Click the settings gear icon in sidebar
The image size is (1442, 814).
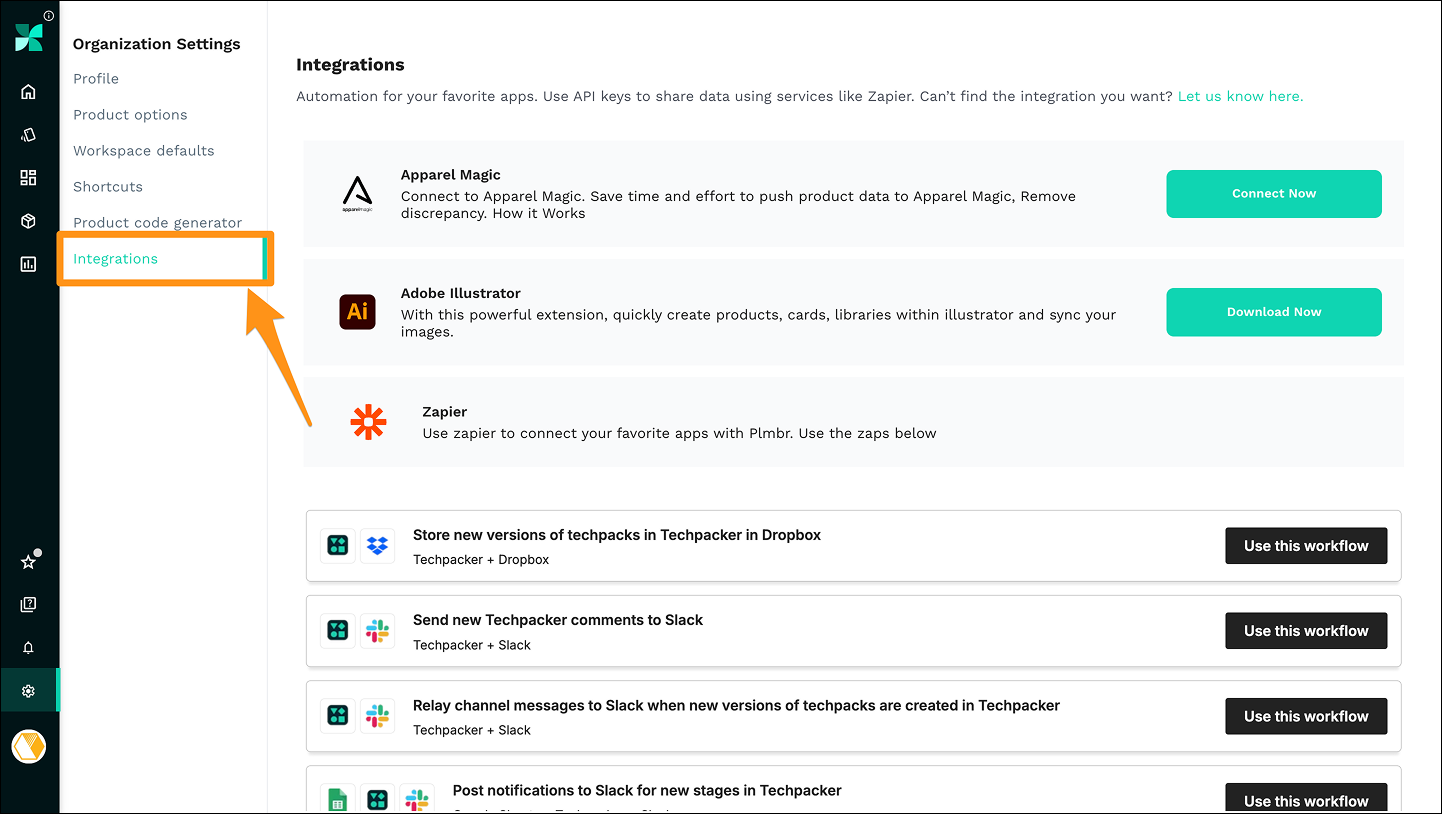28,691
